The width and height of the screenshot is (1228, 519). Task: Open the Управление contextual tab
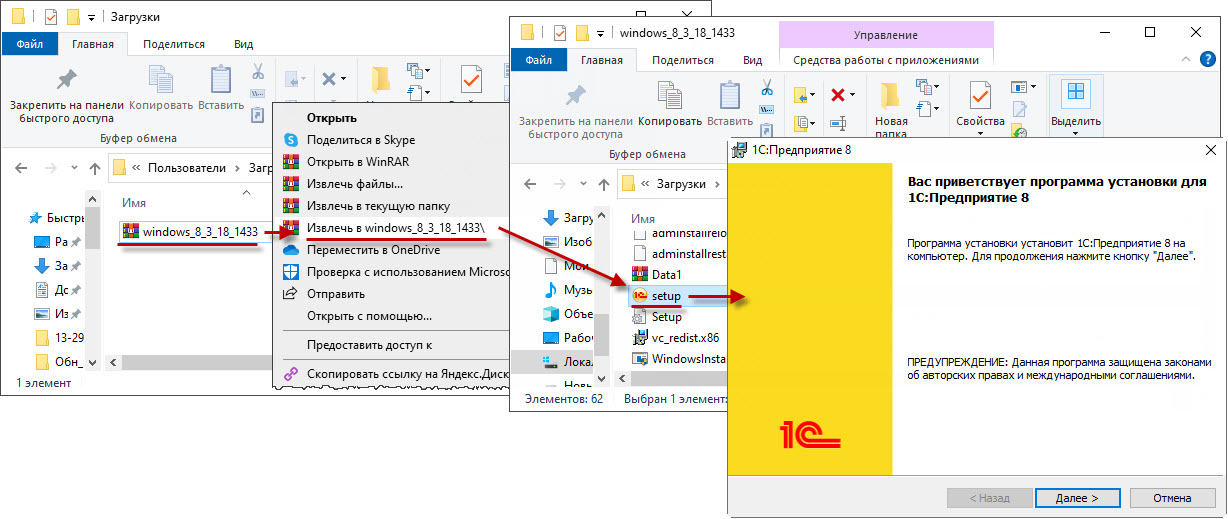(886, 35)
